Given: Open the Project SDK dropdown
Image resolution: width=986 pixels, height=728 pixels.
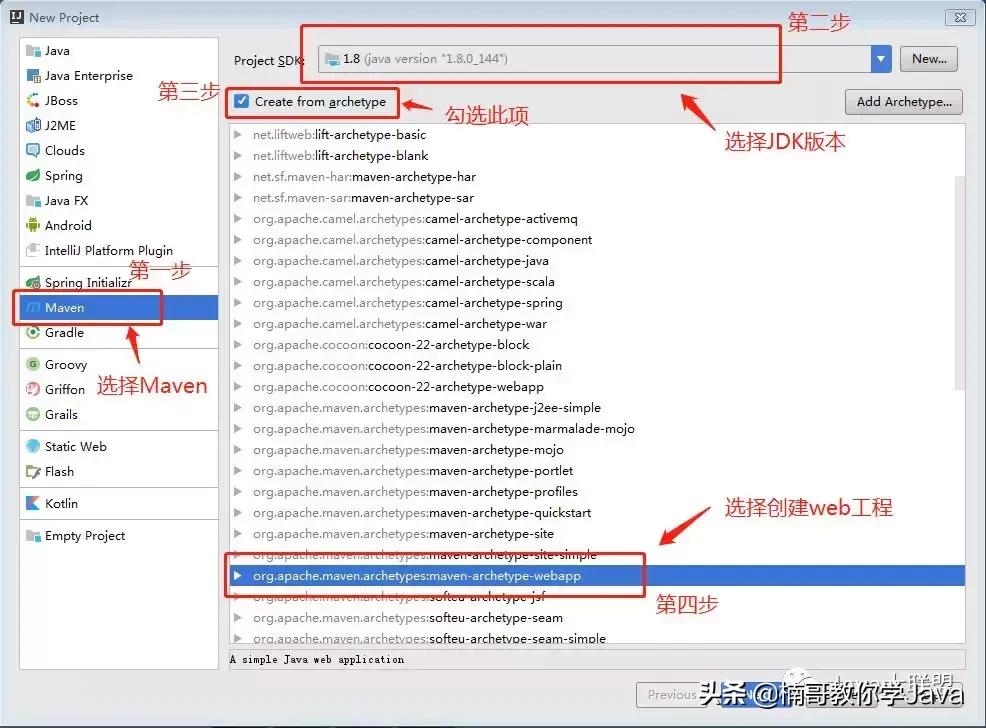Looking at the screenshot, I should (x=881, y=59).
